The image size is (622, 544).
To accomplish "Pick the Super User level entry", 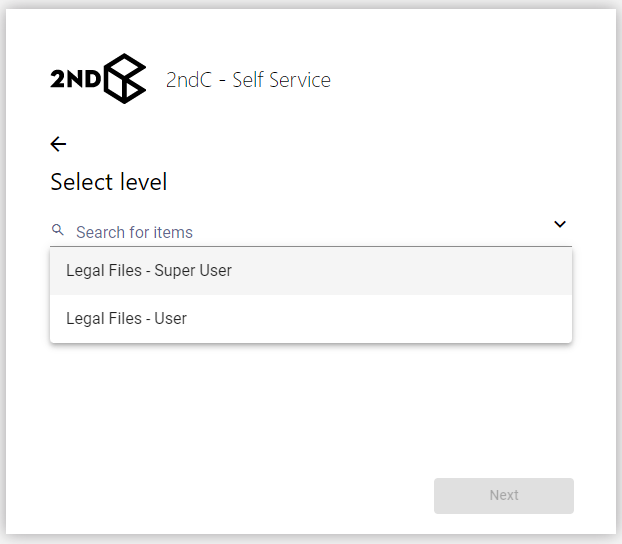I will pos(149,271).
